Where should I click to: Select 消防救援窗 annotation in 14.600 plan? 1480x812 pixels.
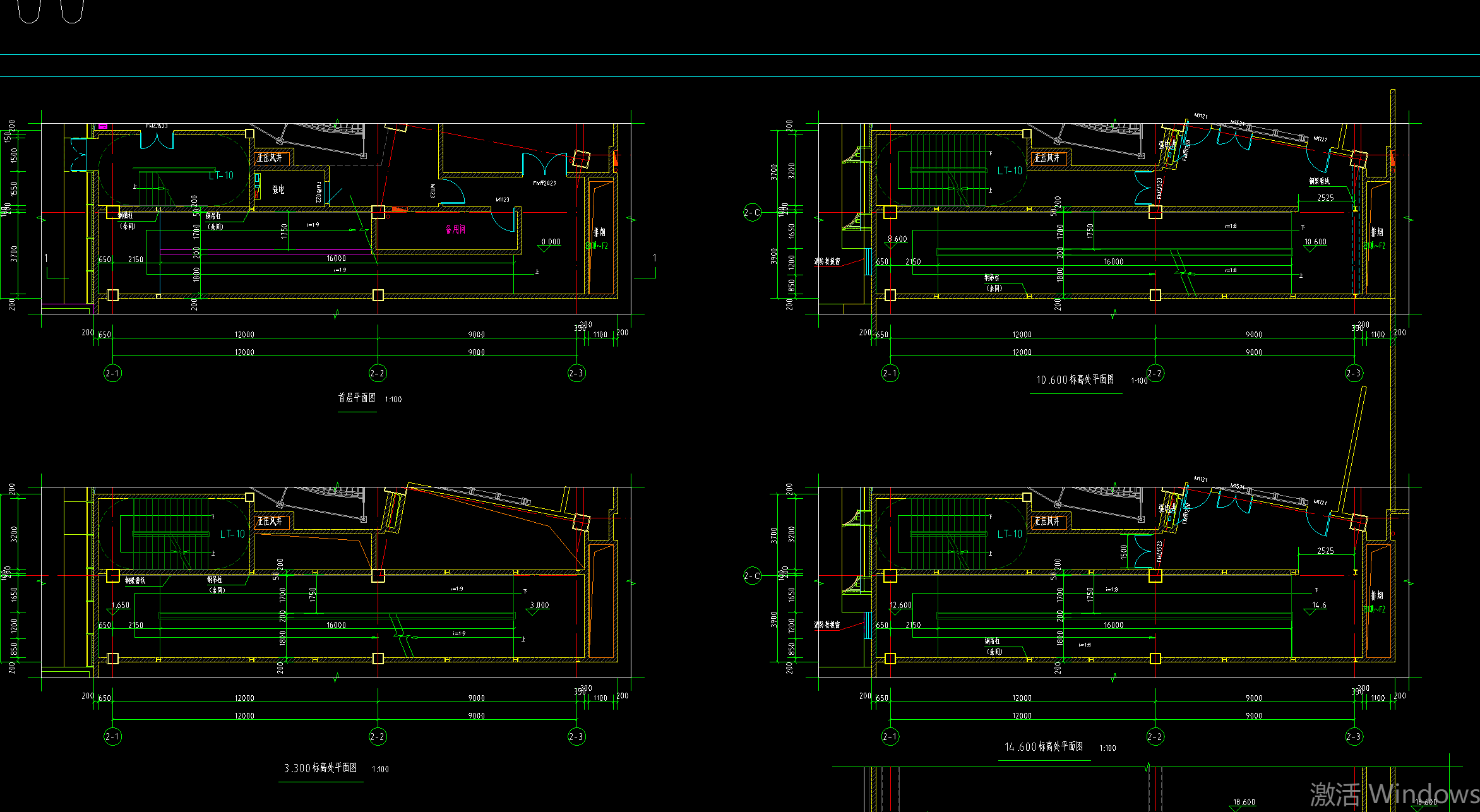coord(827,624)
